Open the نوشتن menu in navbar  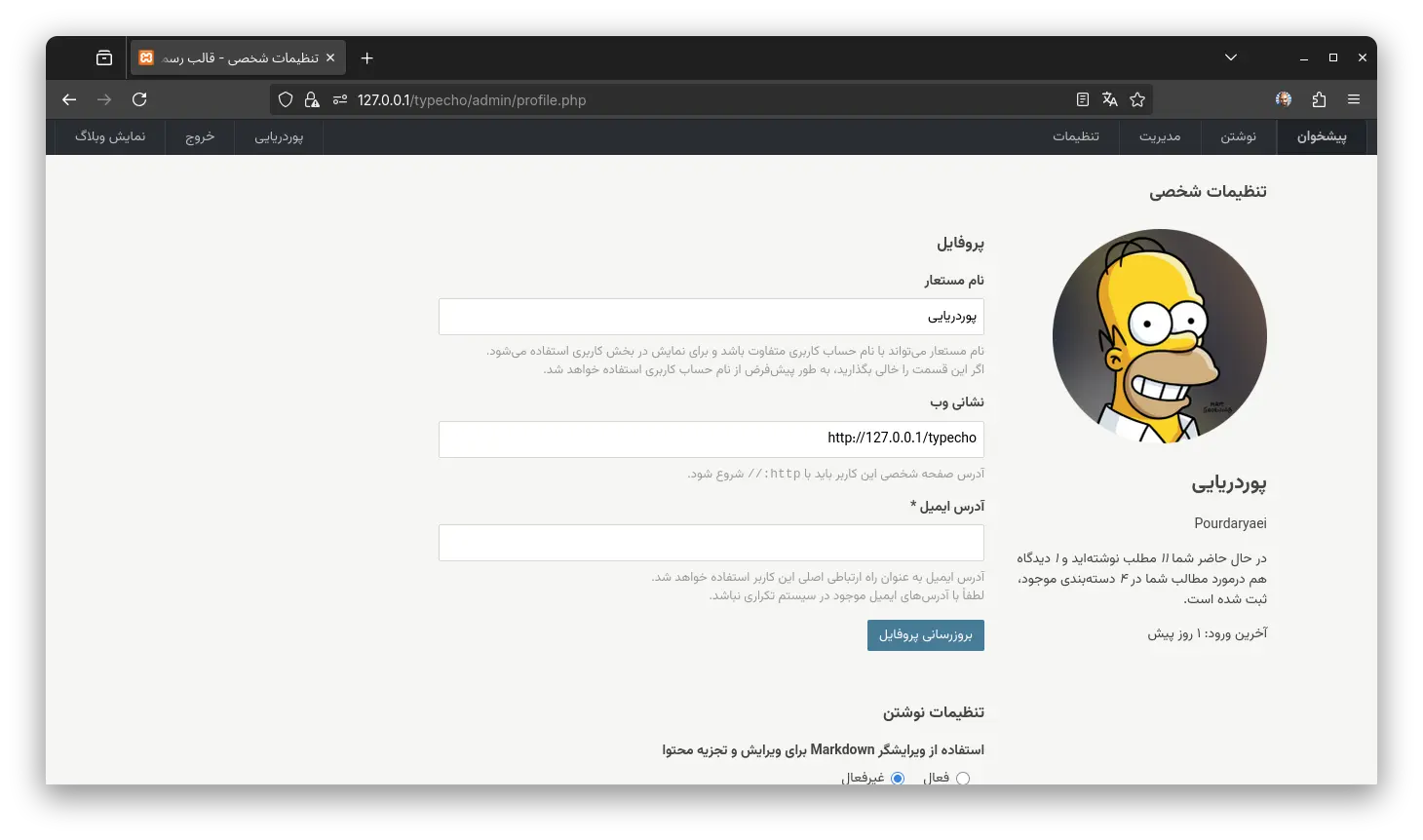1238,136
